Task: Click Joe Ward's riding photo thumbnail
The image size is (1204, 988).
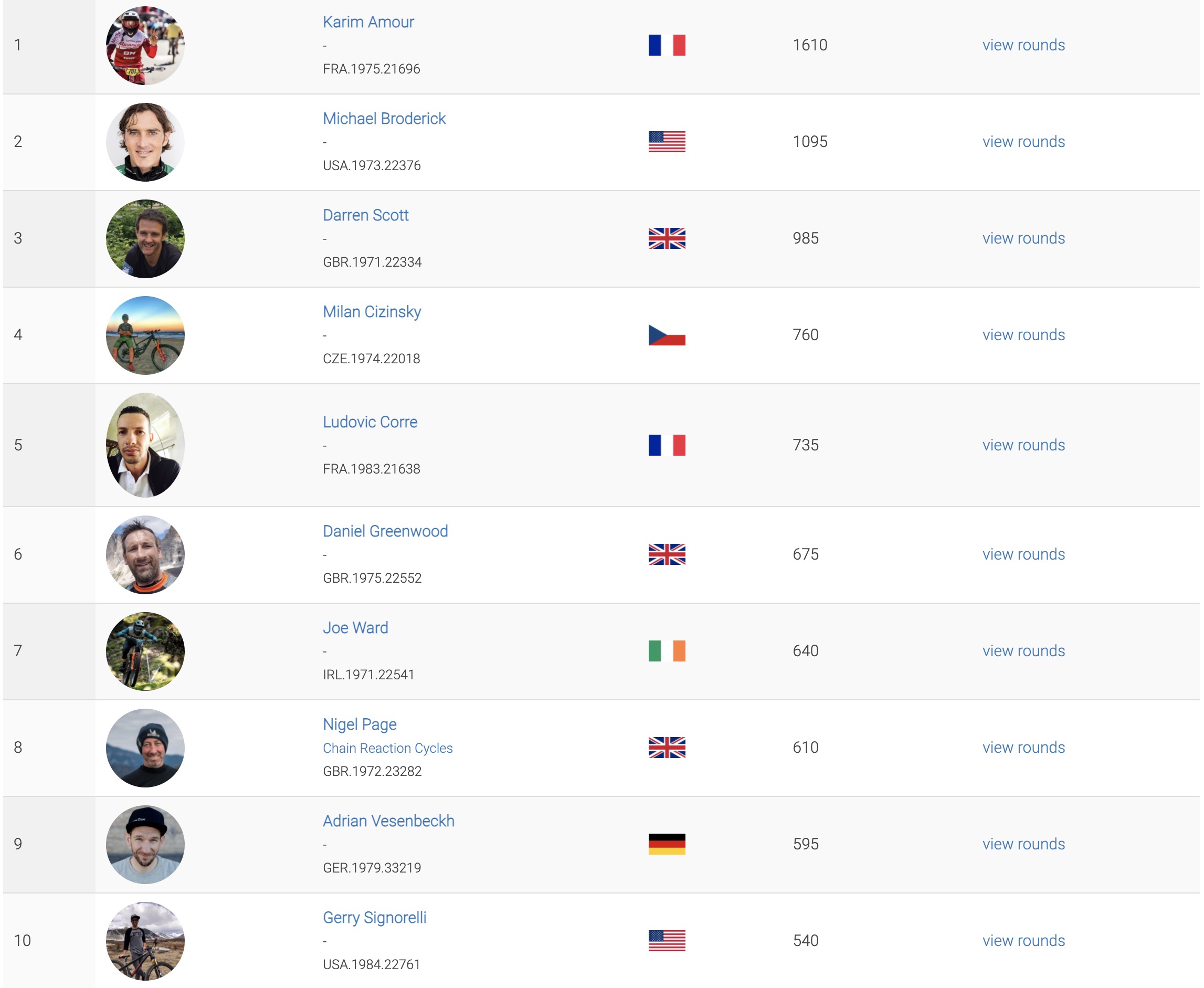Action: [x=145, y=651]
